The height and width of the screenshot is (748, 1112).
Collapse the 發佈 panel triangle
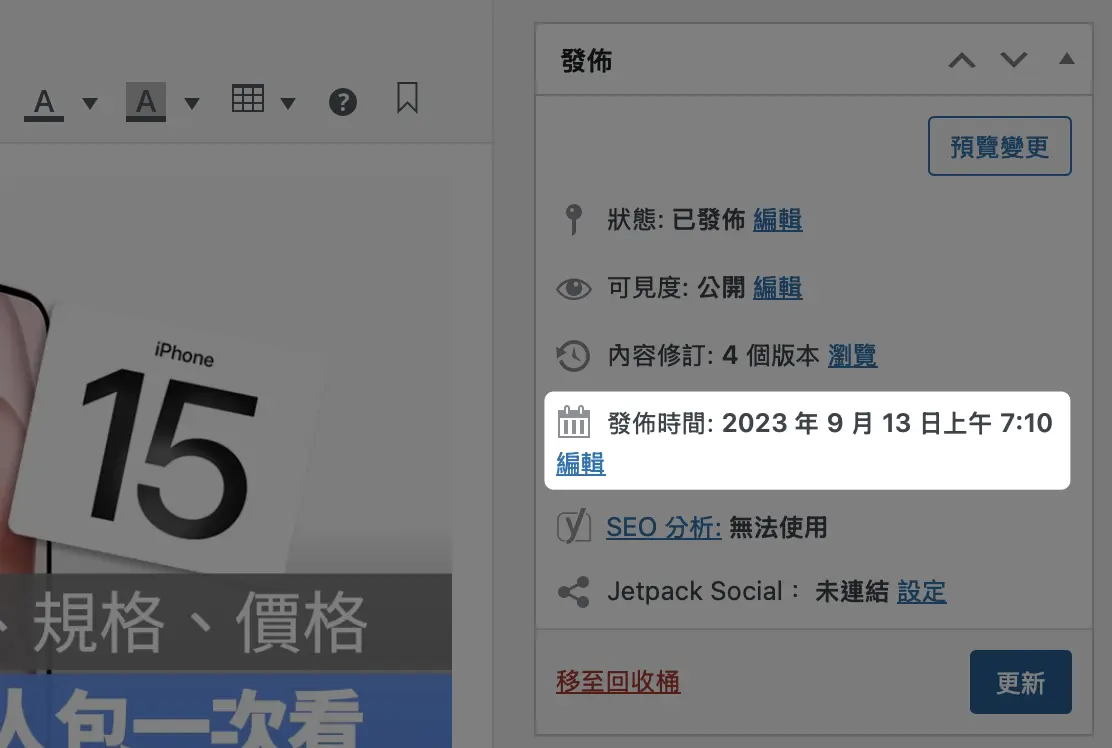1067,58
